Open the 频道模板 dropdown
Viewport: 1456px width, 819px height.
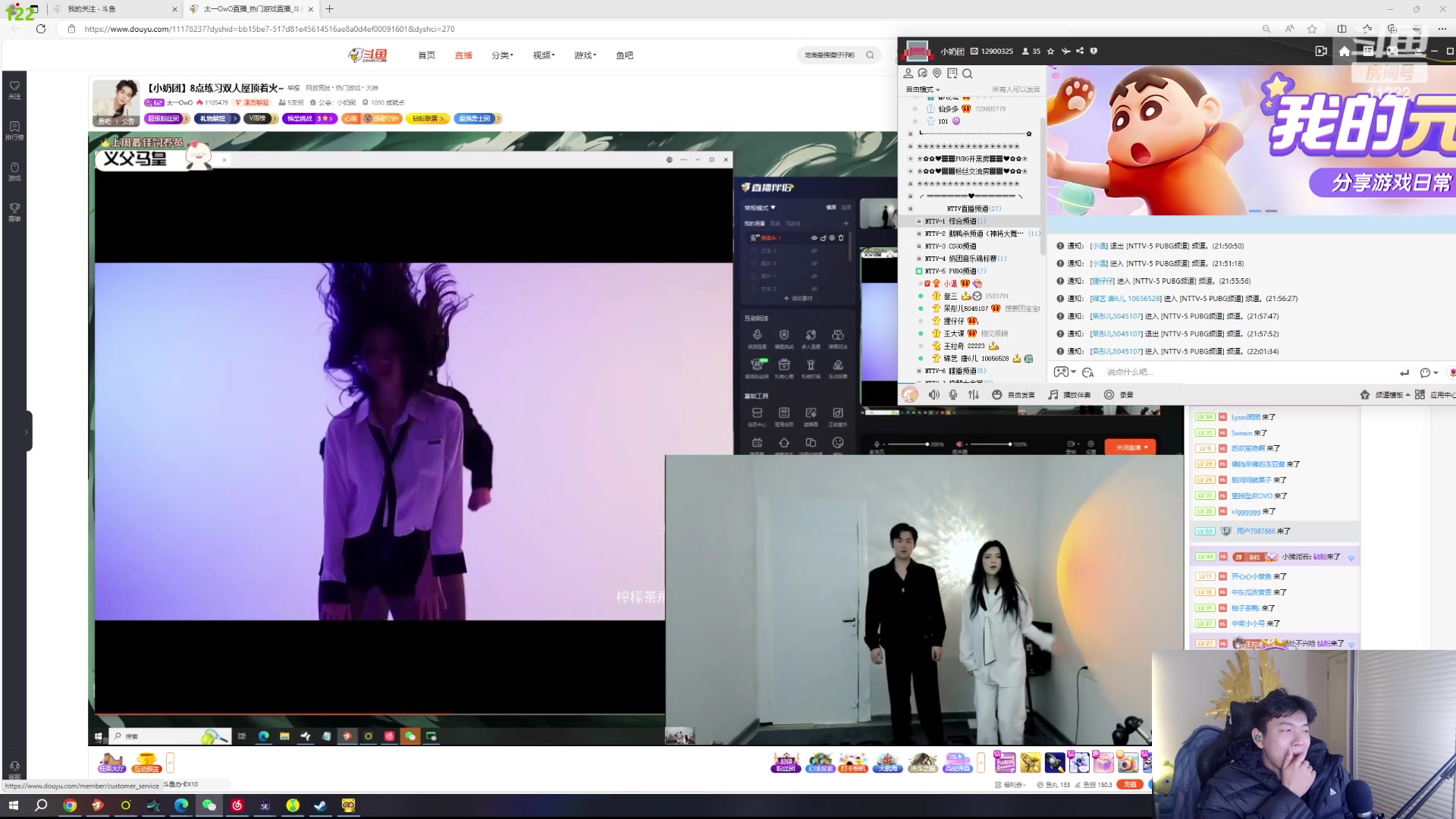tap(1385, 394)
